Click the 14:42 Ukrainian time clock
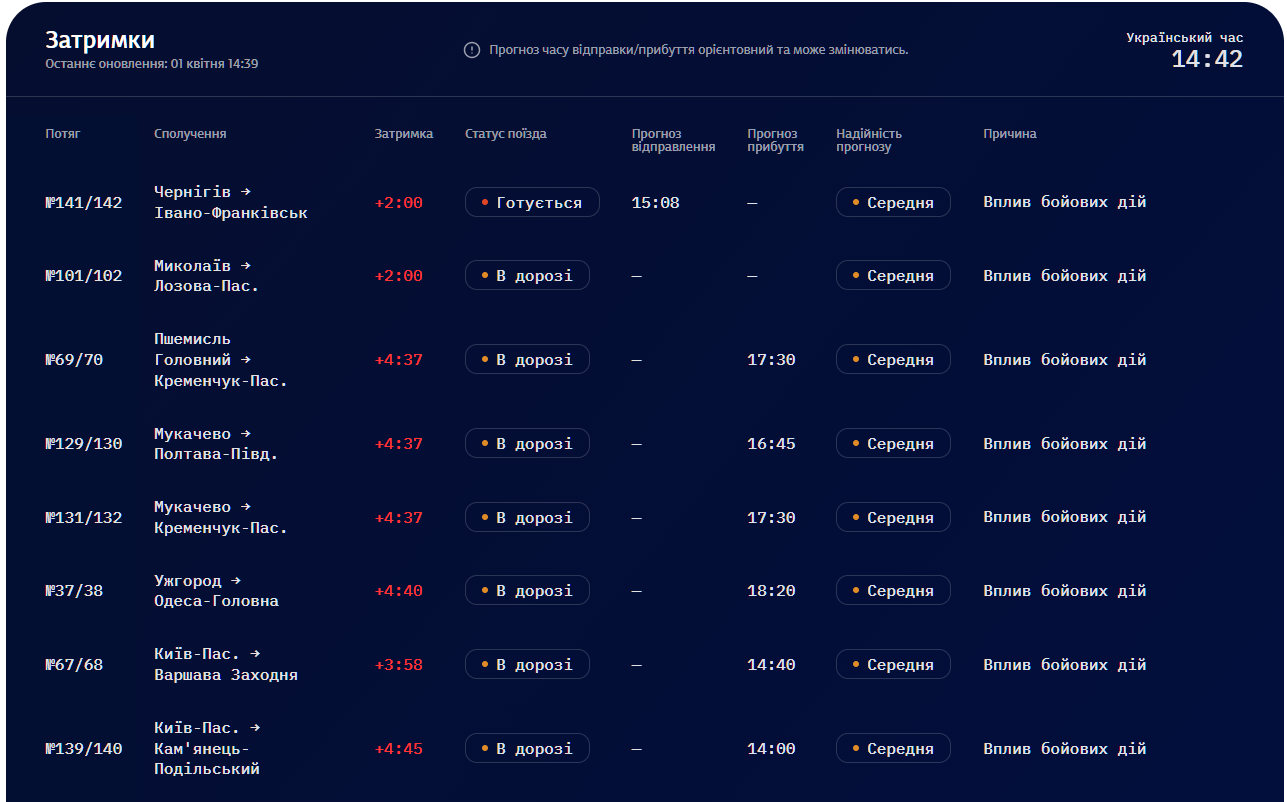 pyautogui.click(x=1207, y=59)
